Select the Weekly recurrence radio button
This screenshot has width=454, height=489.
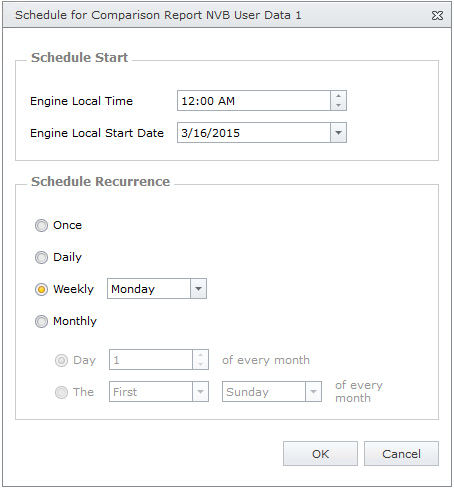[41, 289]
